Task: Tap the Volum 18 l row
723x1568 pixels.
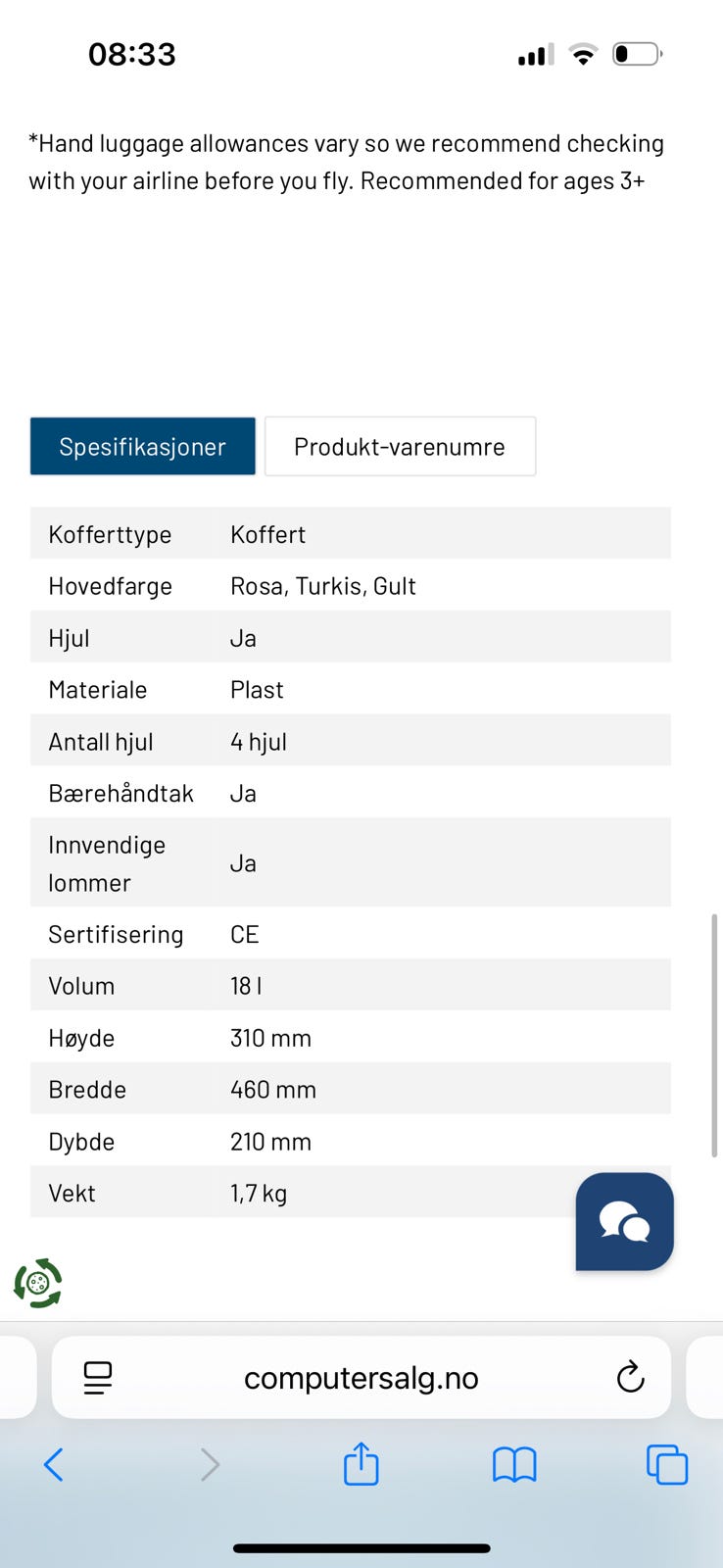Action: pos(350,986)
